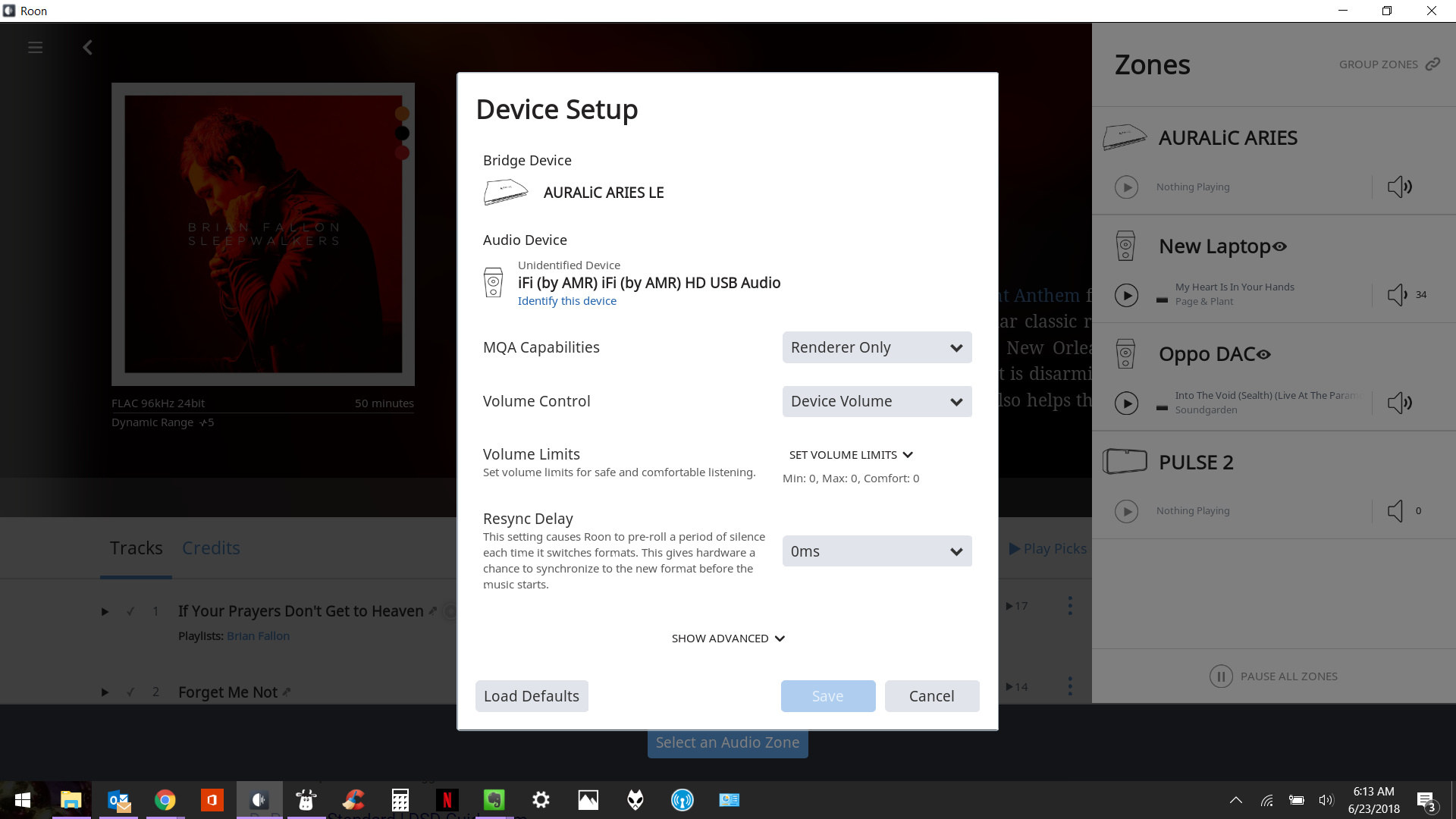The image size is (1456, 819).
Task: Open Chrome from the taskbar
Action: click(x=165, y=800)
